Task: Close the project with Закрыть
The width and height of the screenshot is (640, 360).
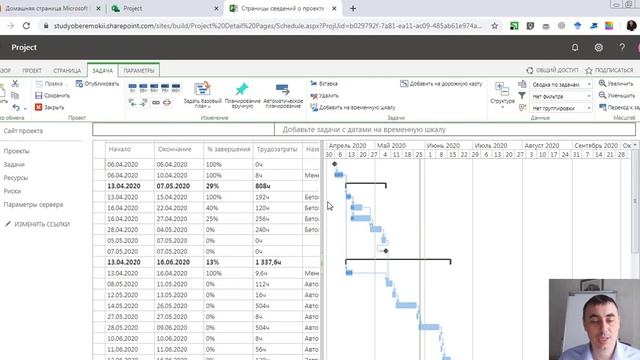Action: 50,107
